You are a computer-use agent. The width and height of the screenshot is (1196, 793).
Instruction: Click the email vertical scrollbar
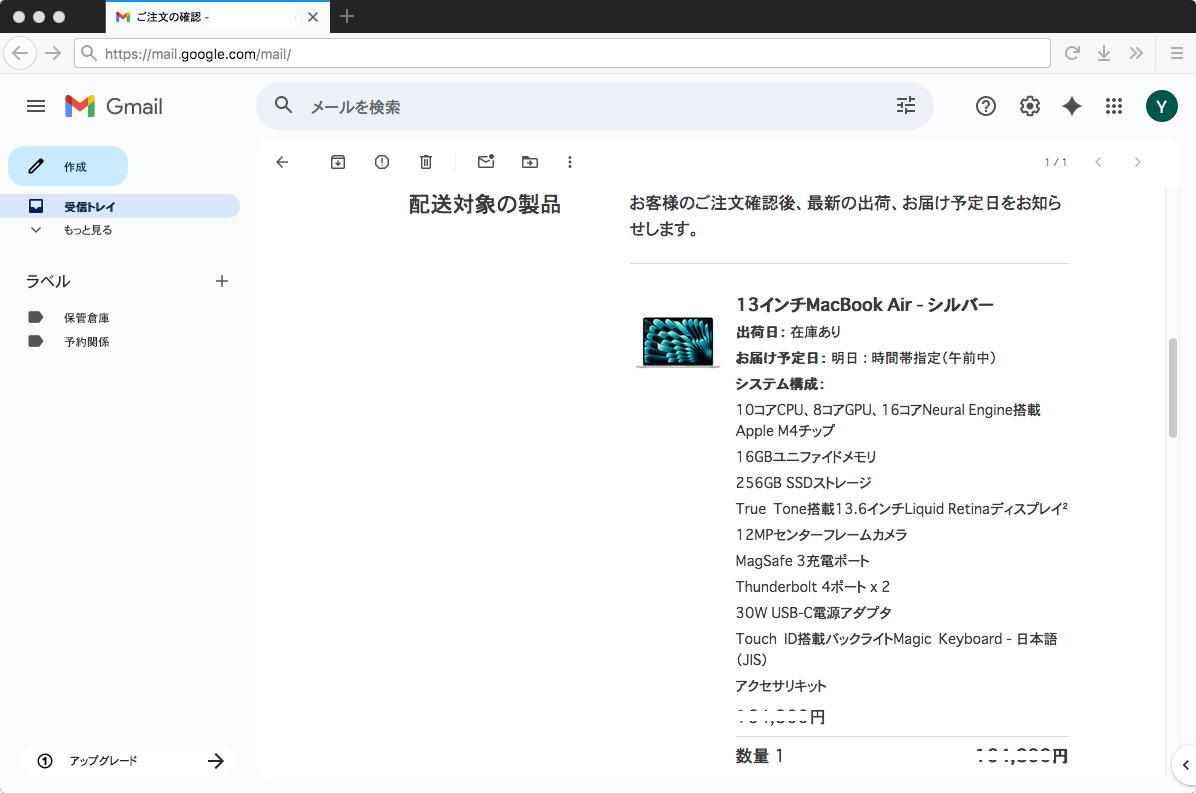(x=1173, y=388)
